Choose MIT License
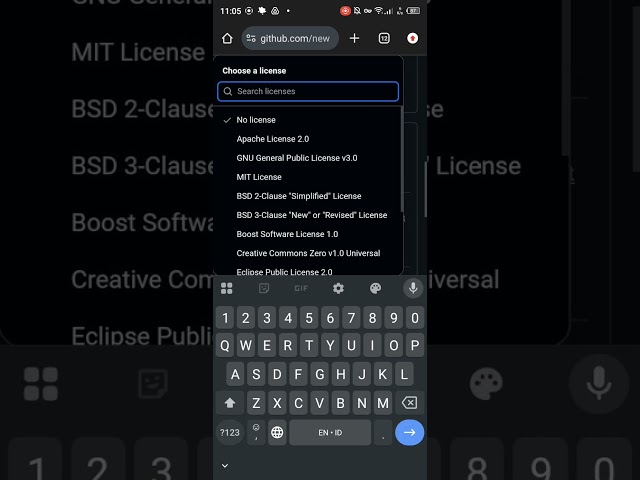 (x=308, y=177)
